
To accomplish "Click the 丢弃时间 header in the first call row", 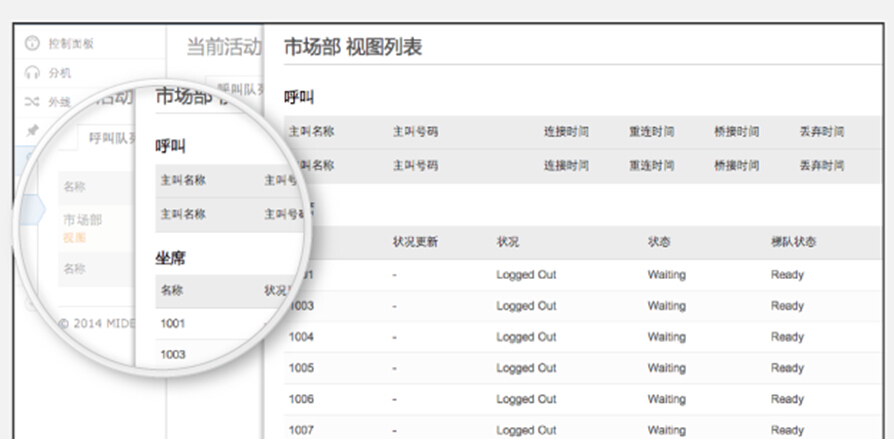I will click(822, 132).
